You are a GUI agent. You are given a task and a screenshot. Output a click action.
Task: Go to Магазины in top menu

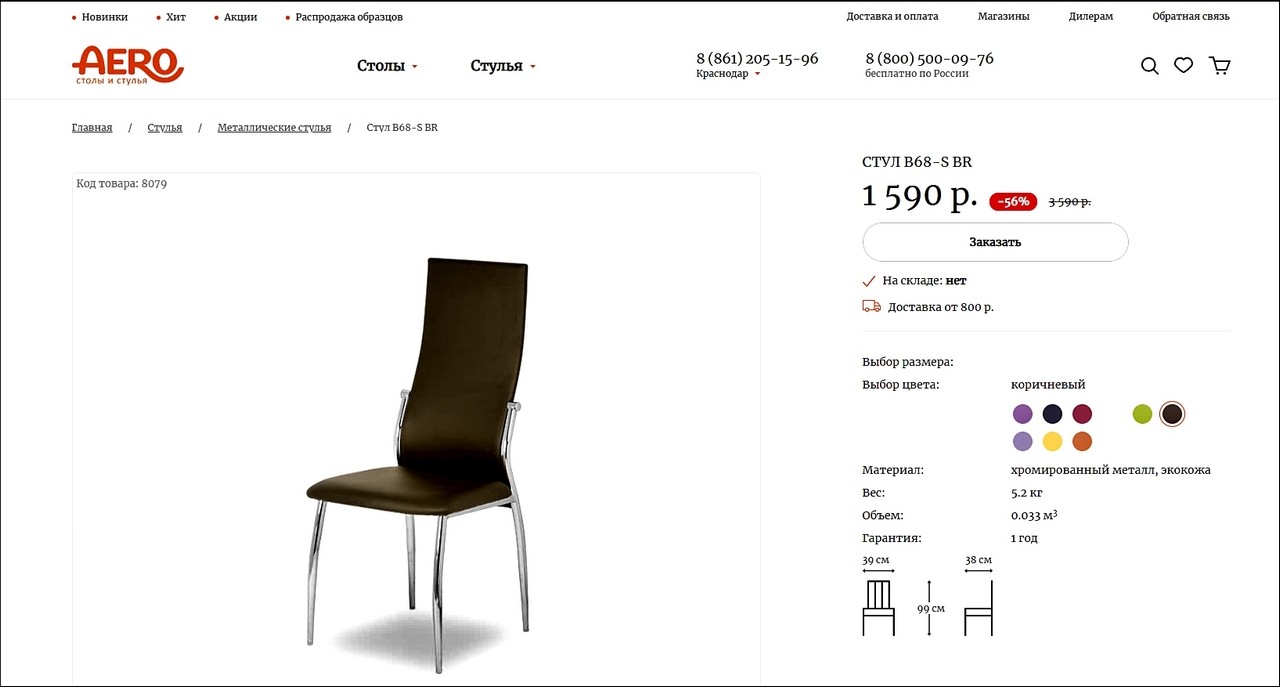pos(1003,17)
